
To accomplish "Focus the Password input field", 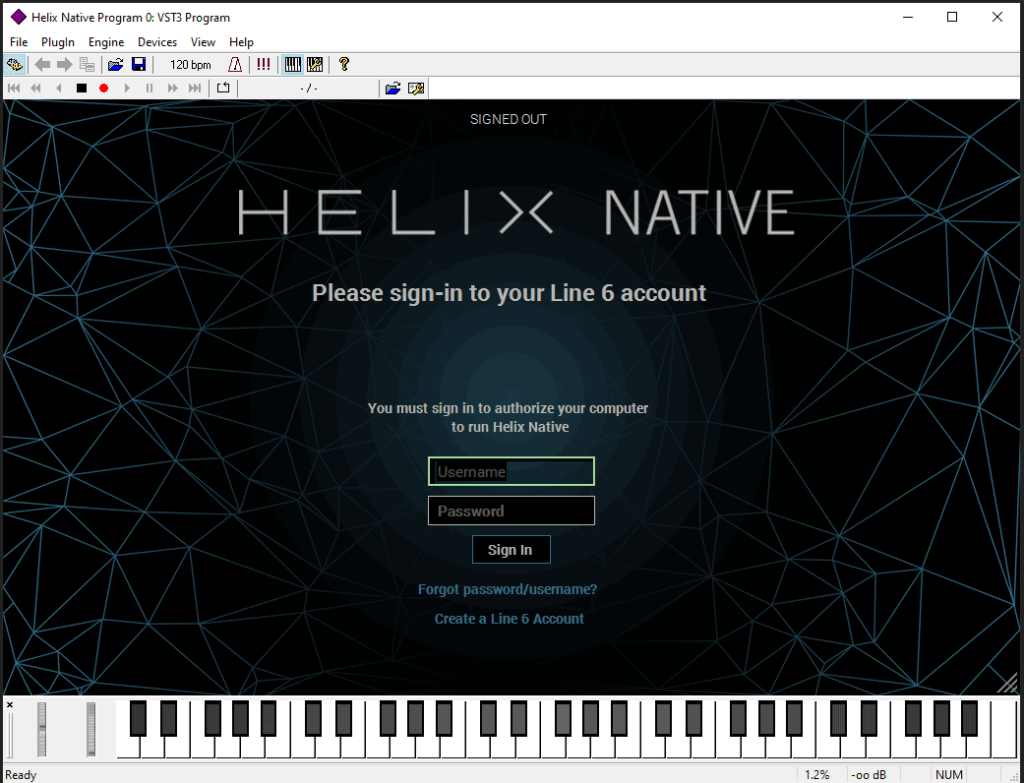I will (x=511, y=511).
